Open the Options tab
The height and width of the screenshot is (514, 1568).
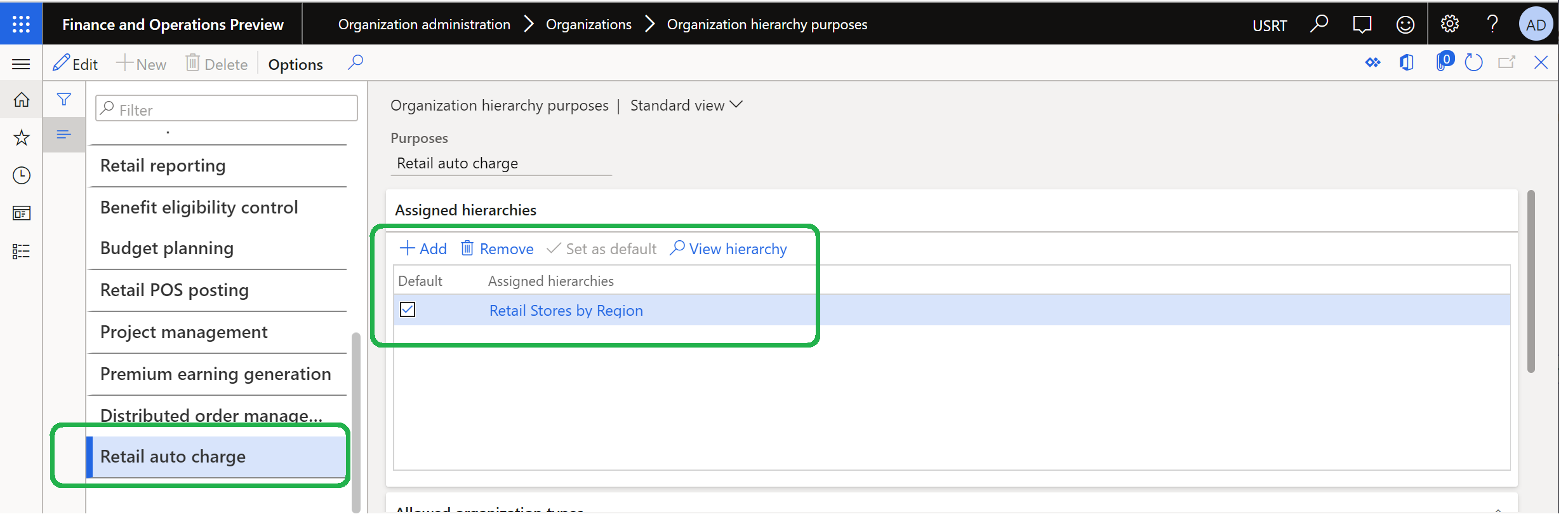pyautogui.click(x=295, y=64)
